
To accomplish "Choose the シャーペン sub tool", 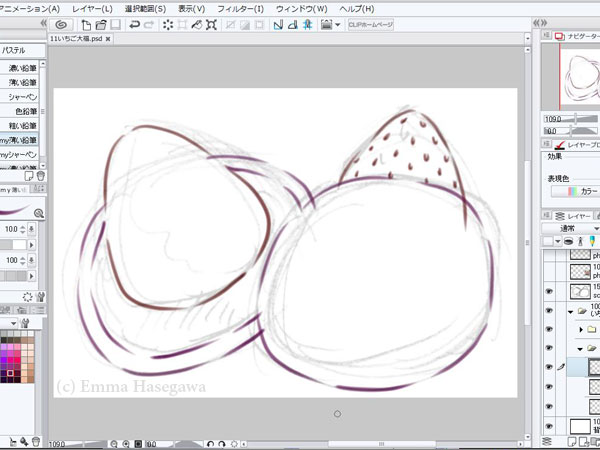I will click(x=19, y=97).
